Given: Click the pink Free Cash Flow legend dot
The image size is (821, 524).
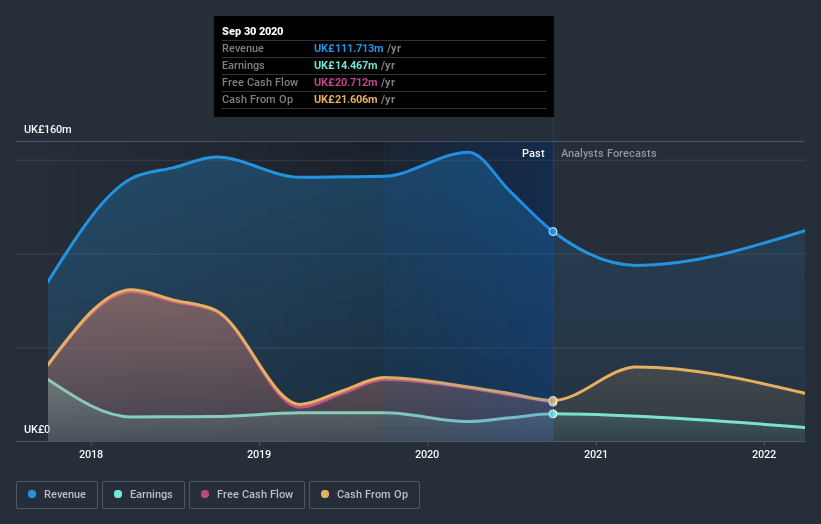Looking at the screenshot, I should 205,494.
